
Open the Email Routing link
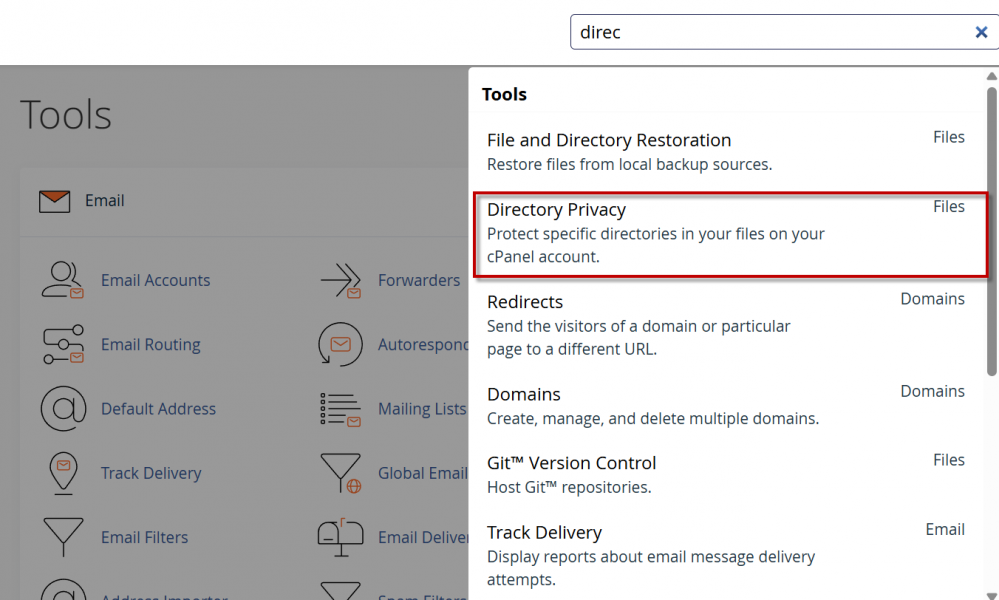150,344
